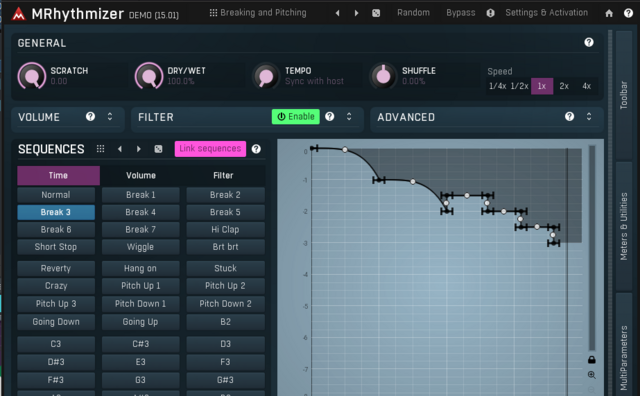This screenshot has height=396, width=640.
Task: Click the graph zoom magnifier icon
Action: point(591,375)
